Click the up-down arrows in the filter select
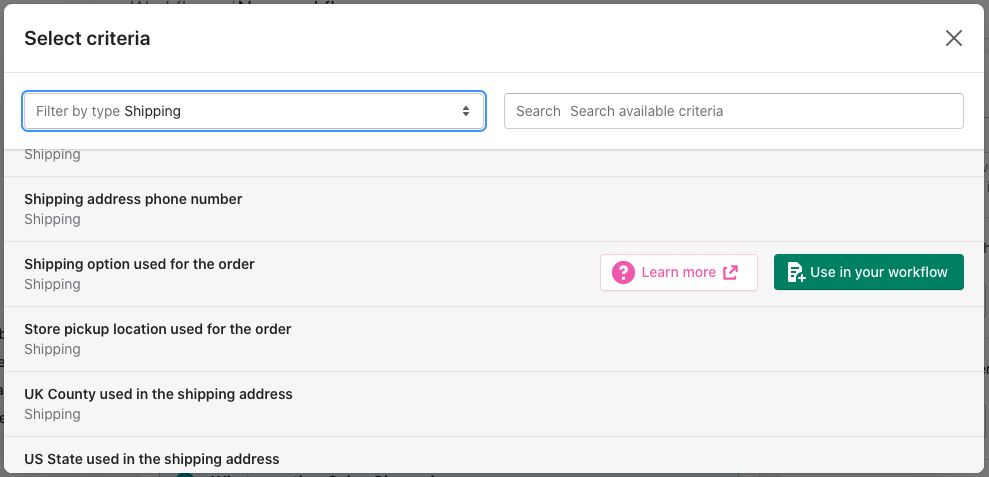The width and height of the screenshot is (989, 477). (465, 111)
